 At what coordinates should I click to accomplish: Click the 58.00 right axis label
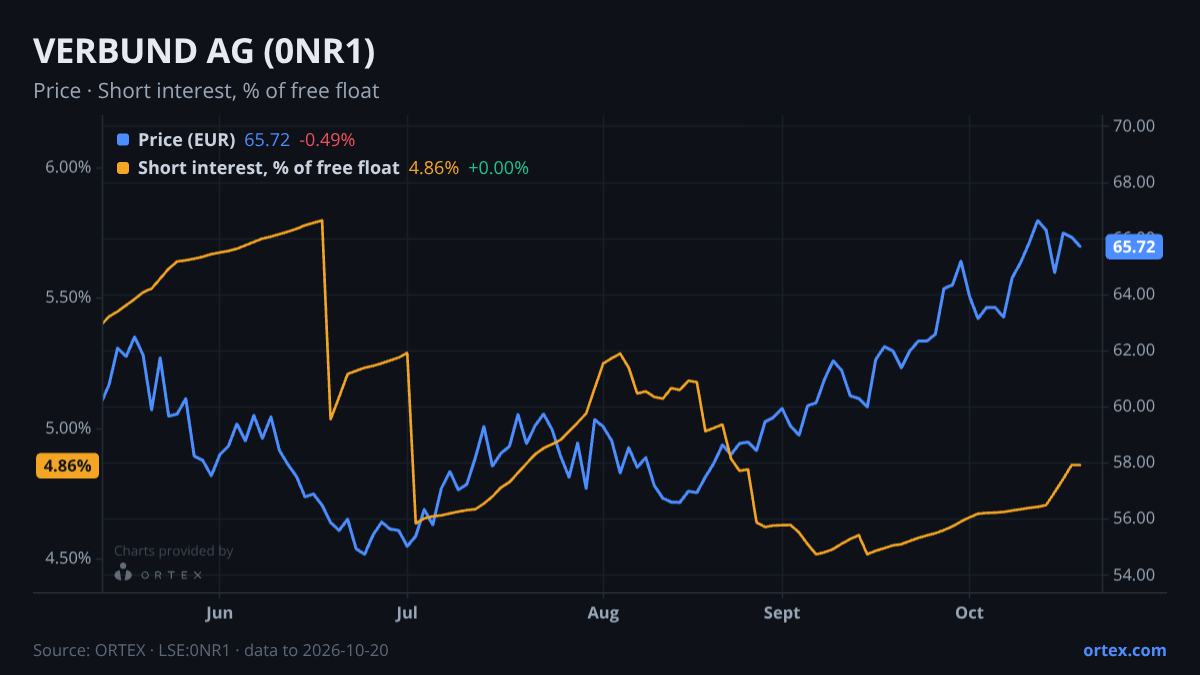(x=1134, y=462)
